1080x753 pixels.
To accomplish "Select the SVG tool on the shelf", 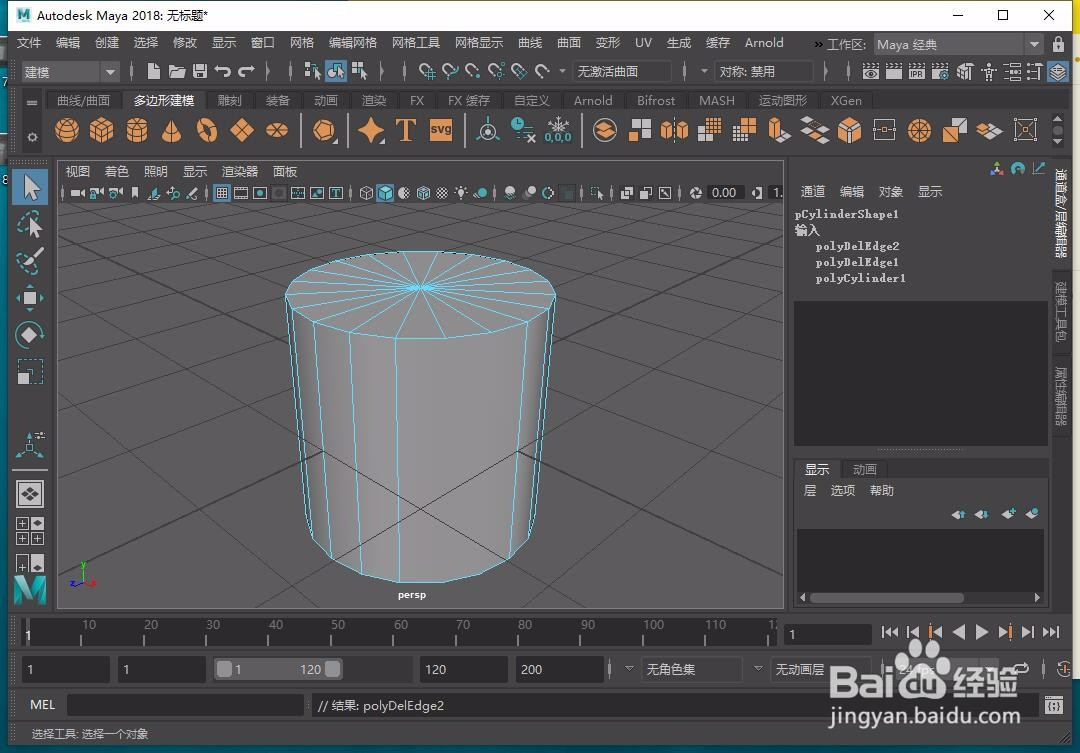I will click(x=441, y=130).
